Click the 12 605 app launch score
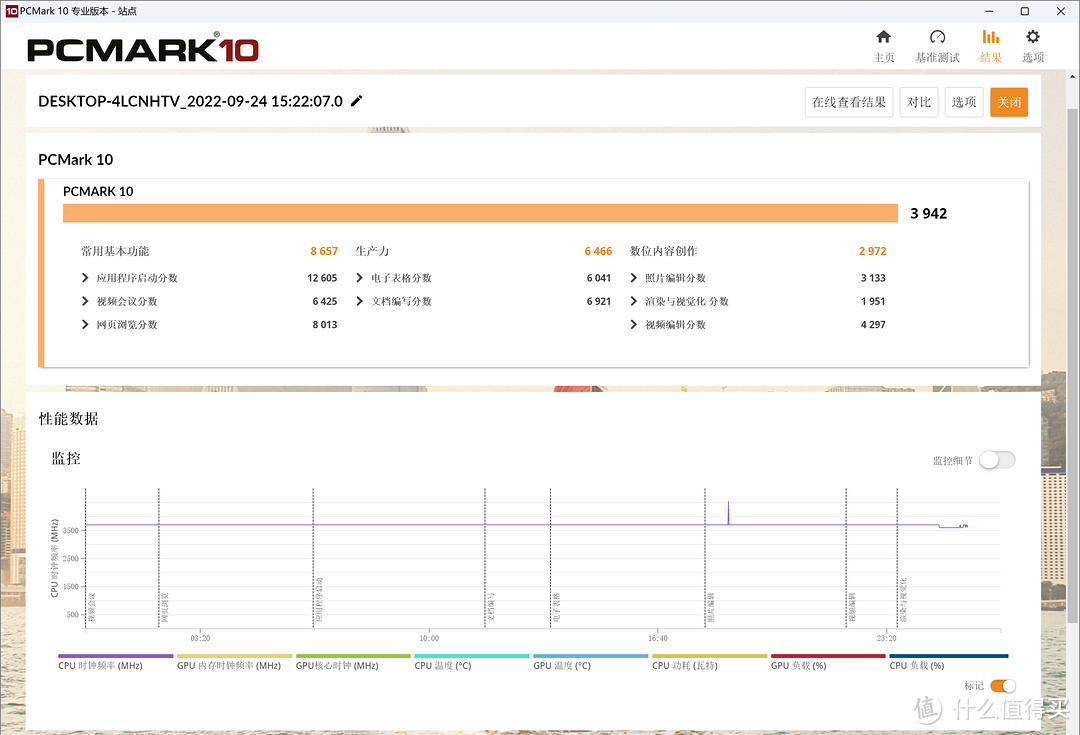Image resolution: width=1080 pixels, height=735 pixels. pos(322,278)
